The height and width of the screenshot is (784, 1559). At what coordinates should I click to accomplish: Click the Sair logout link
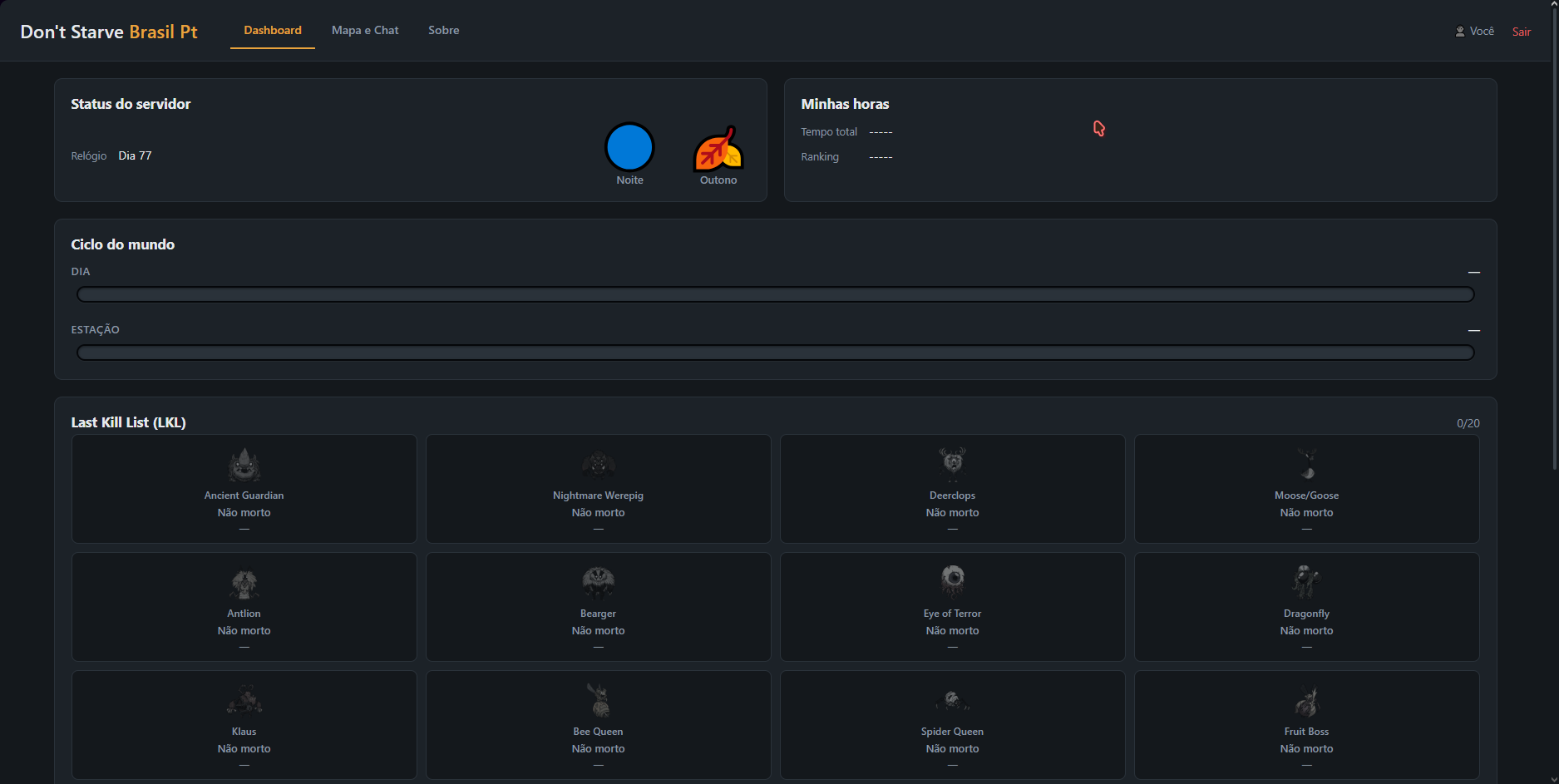[x=1522, y=32]
